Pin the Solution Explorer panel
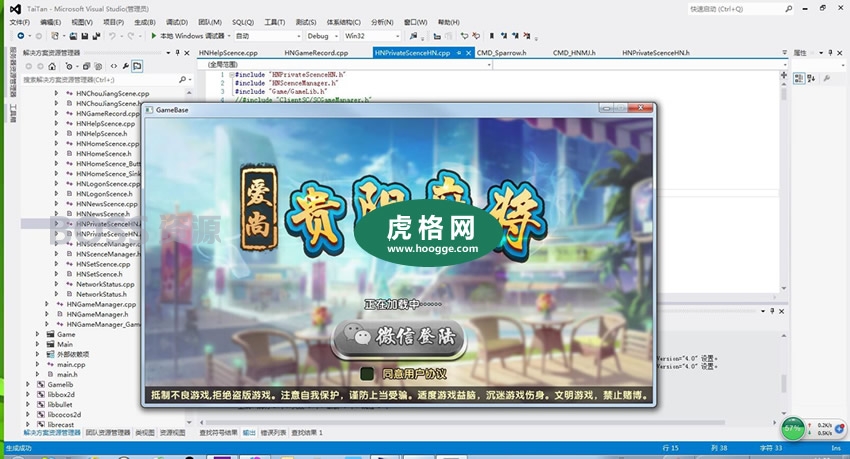 click(177, 53)
